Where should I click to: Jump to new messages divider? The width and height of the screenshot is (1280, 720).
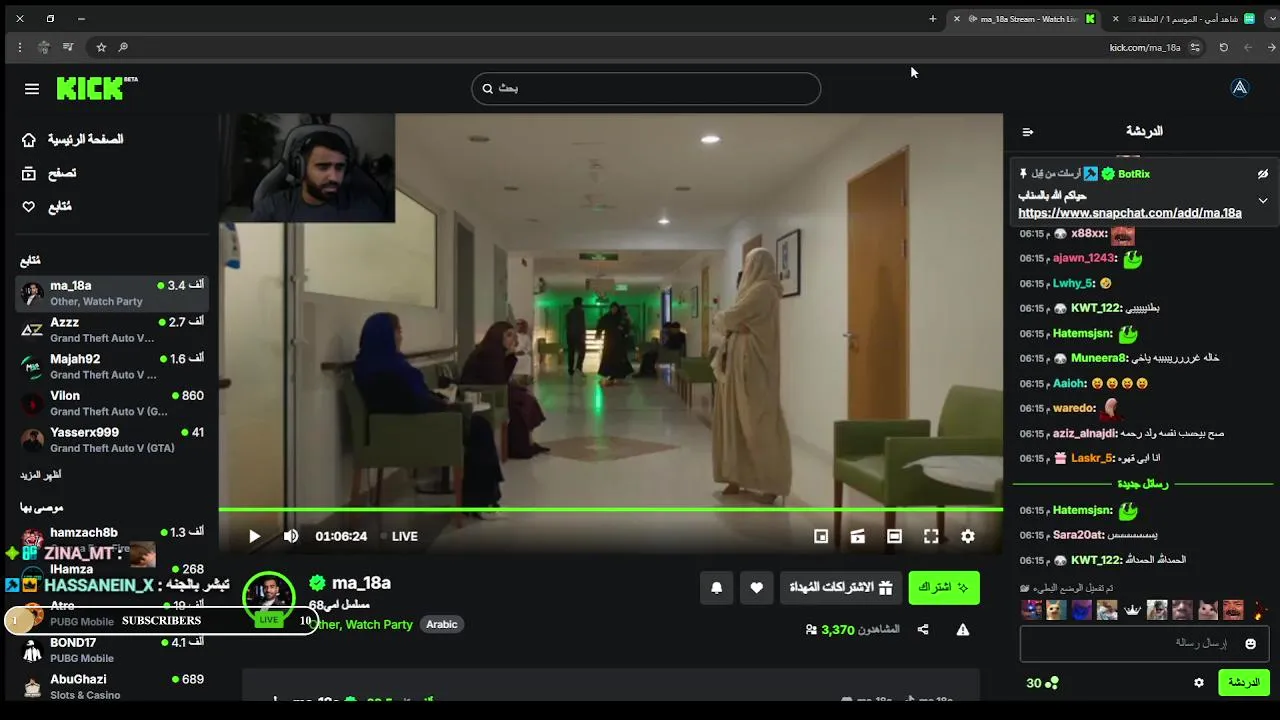pyautogui.click(x=1142, y=484)
